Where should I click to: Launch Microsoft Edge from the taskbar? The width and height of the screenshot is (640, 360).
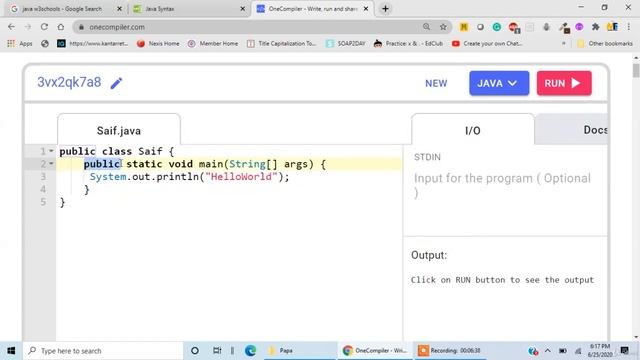250,351
